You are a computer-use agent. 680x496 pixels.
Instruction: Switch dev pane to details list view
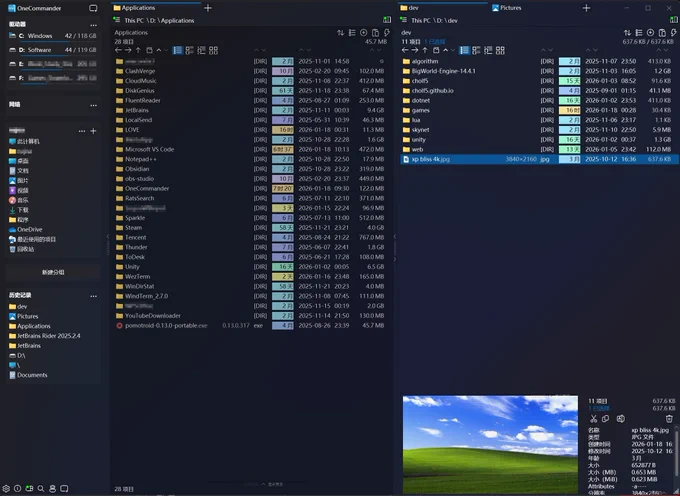click(x=464, y=50)
